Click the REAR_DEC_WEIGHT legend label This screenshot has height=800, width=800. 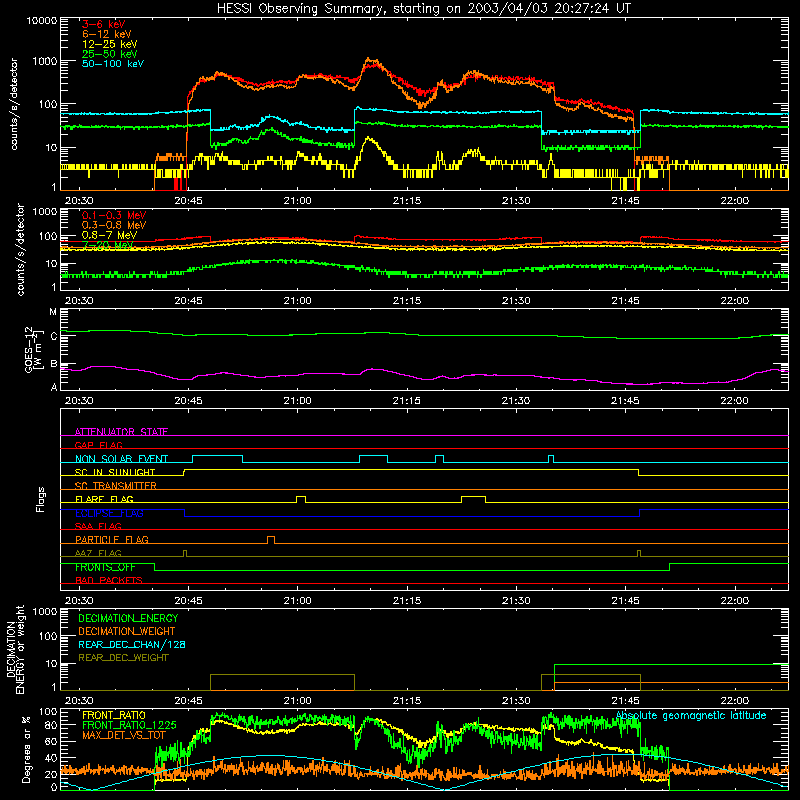(123, 658)
